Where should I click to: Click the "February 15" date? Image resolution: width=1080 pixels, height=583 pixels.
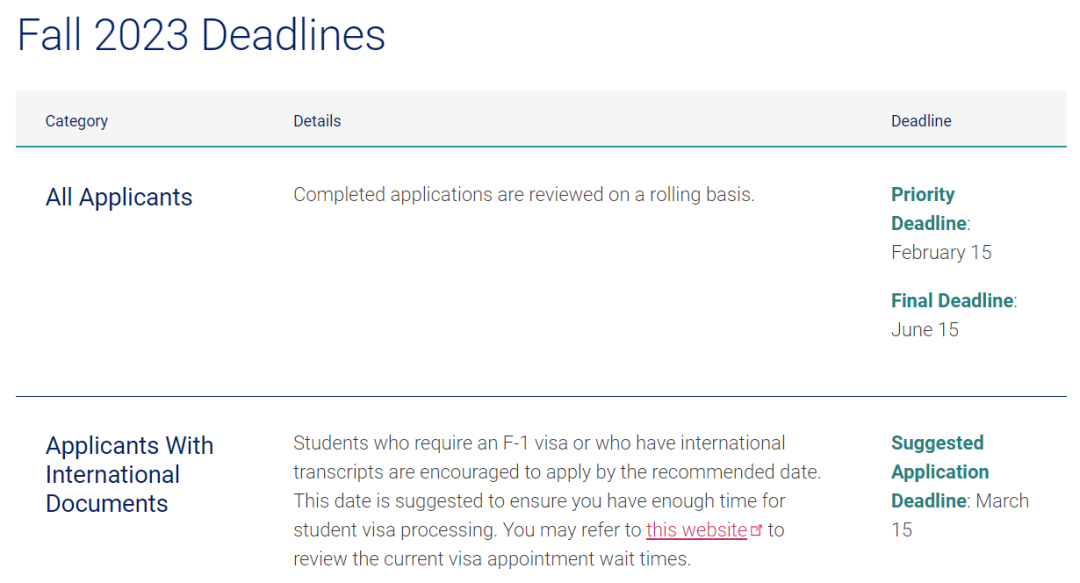941,252
